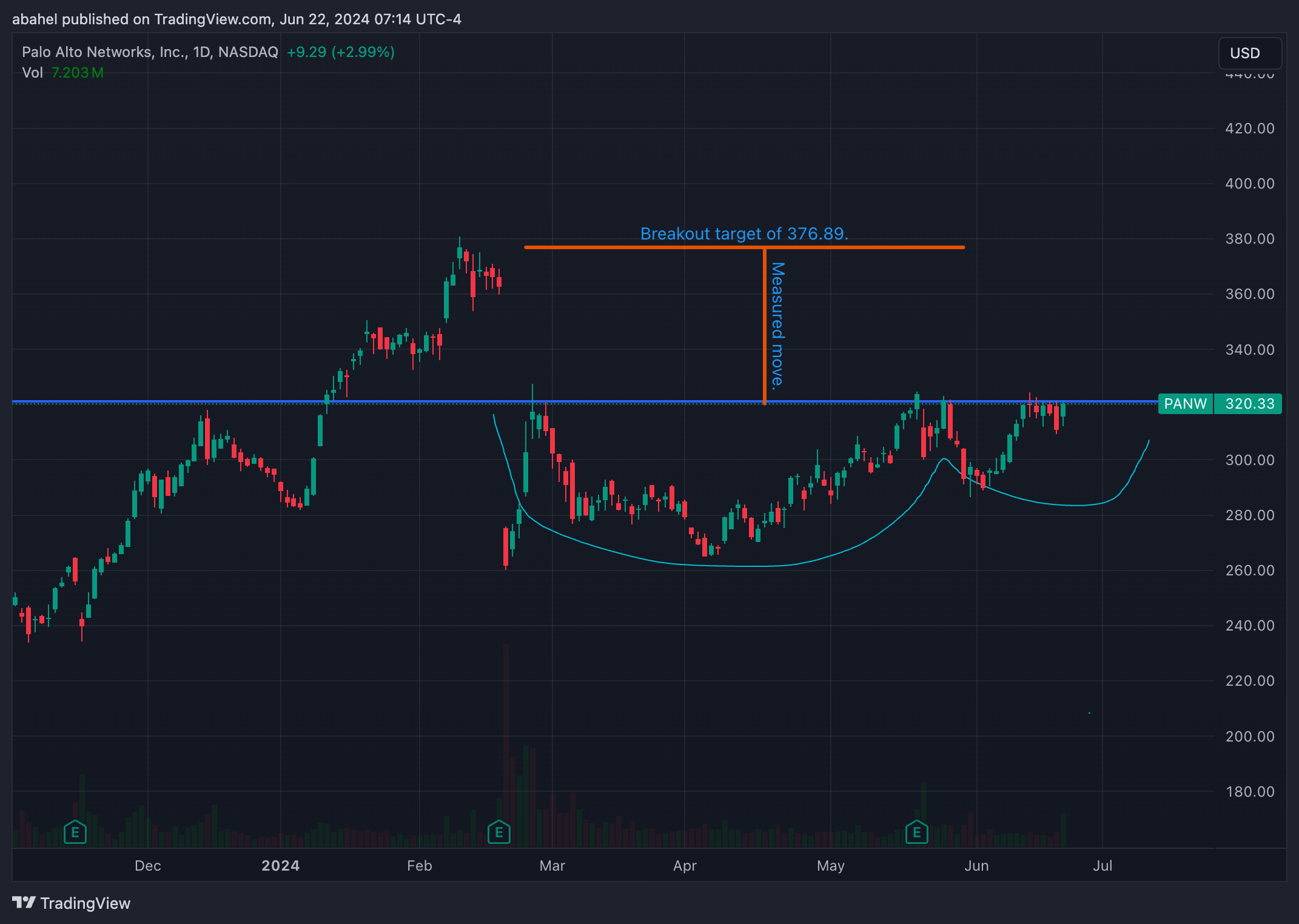Click the 260.00 price axis label
The height and width of the screenshot is (924, 1299).
click(1249, 571)
